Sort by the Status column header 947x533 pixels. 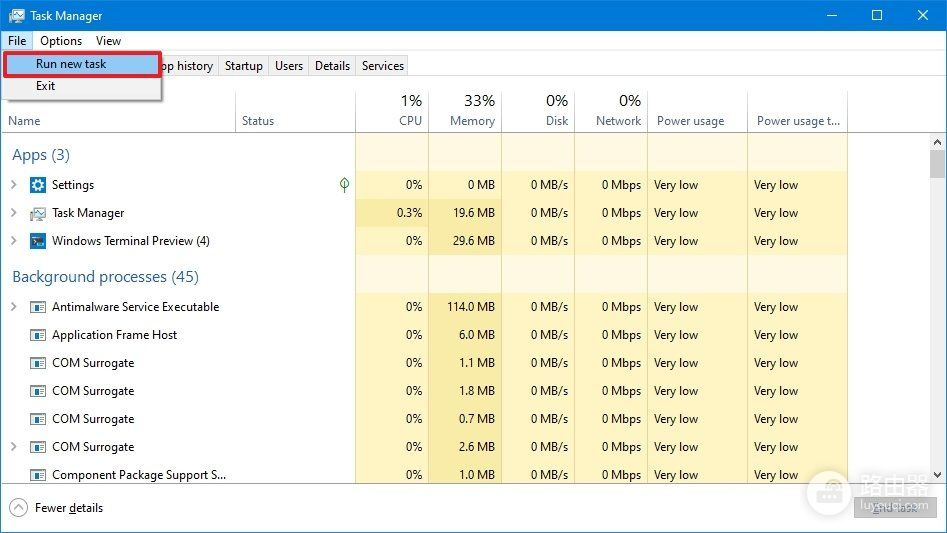295,112
